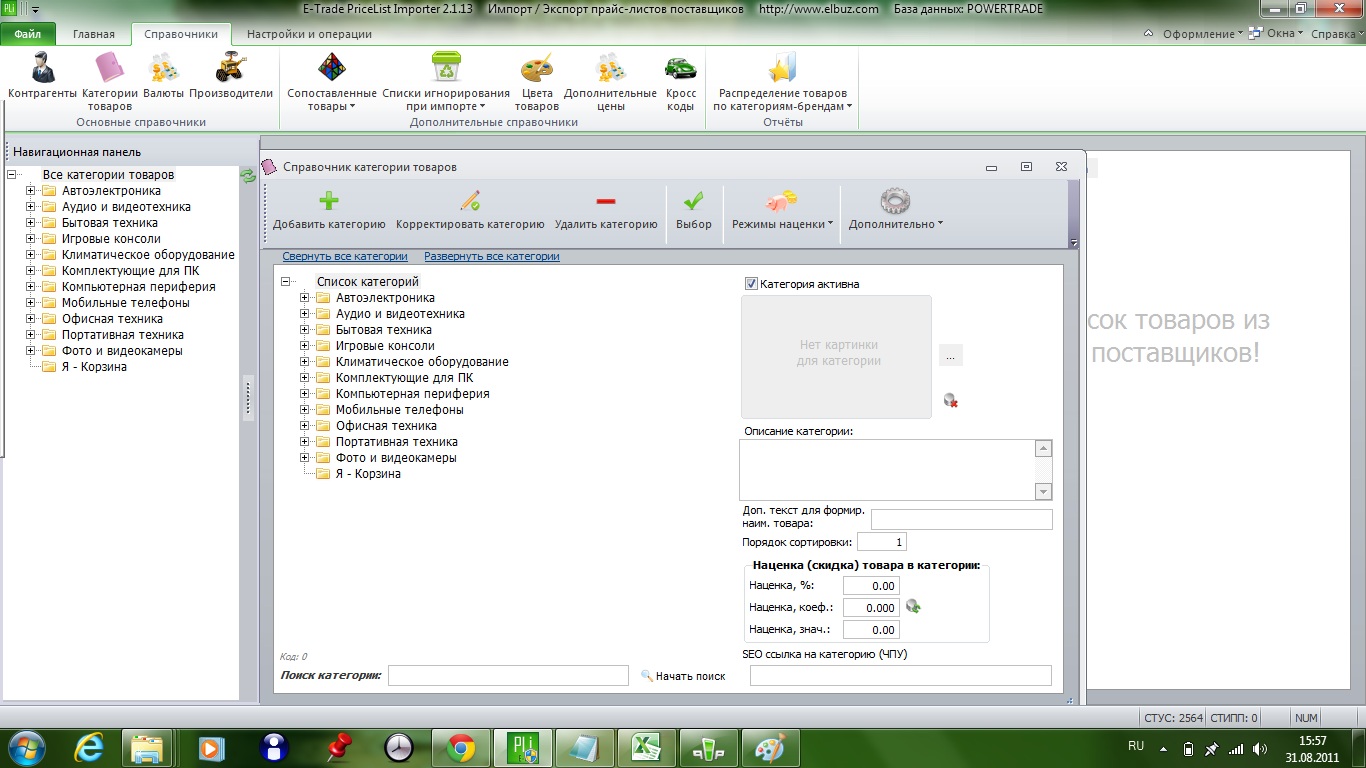Open Режимы наценки piggy bank menu
The width and height of the screenshot is (1366, 768).
tap(782, 210)
